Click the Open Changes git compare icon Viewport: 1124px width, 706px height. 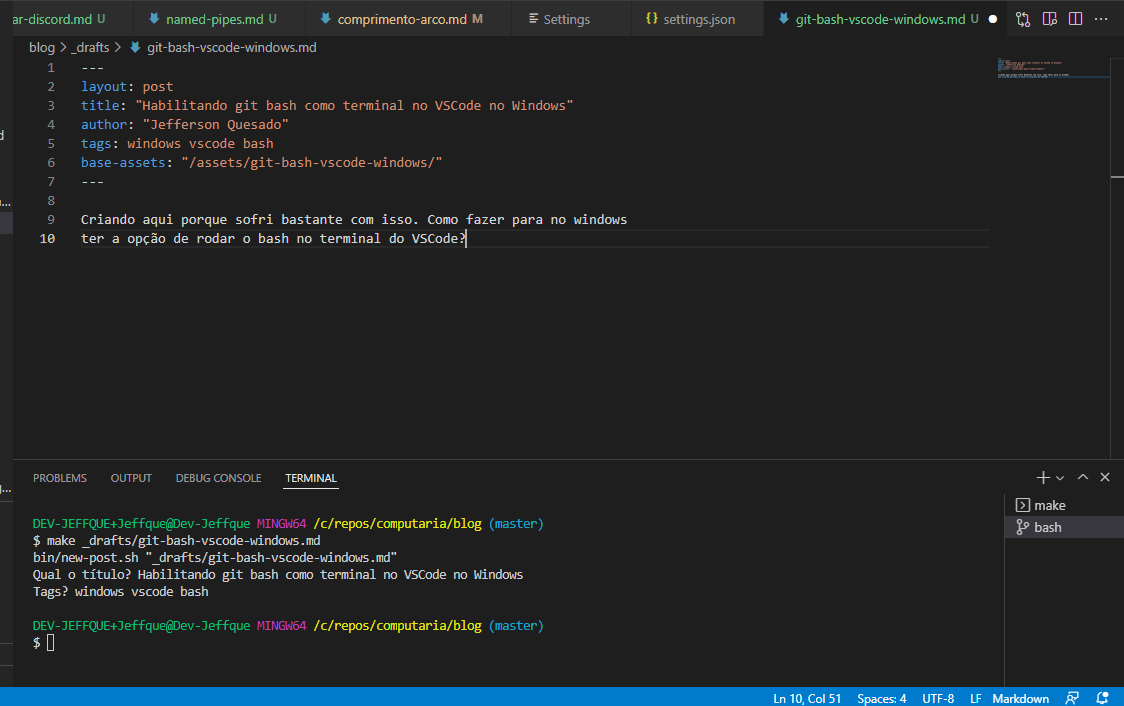pos(1022,18)
